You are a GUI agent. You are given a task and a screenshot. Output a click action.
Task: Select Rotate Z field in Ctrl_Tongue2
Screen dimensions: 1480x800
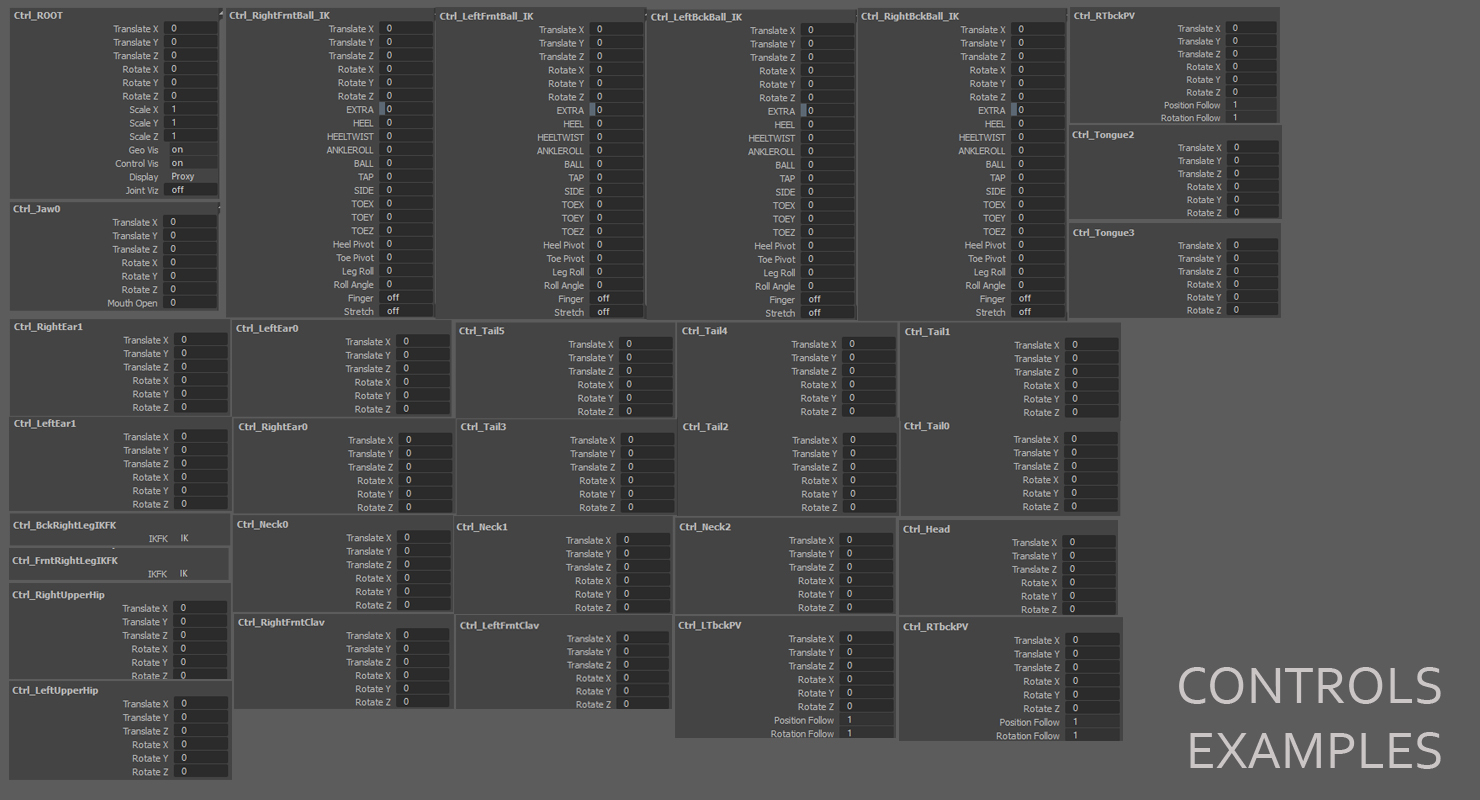1252,212
